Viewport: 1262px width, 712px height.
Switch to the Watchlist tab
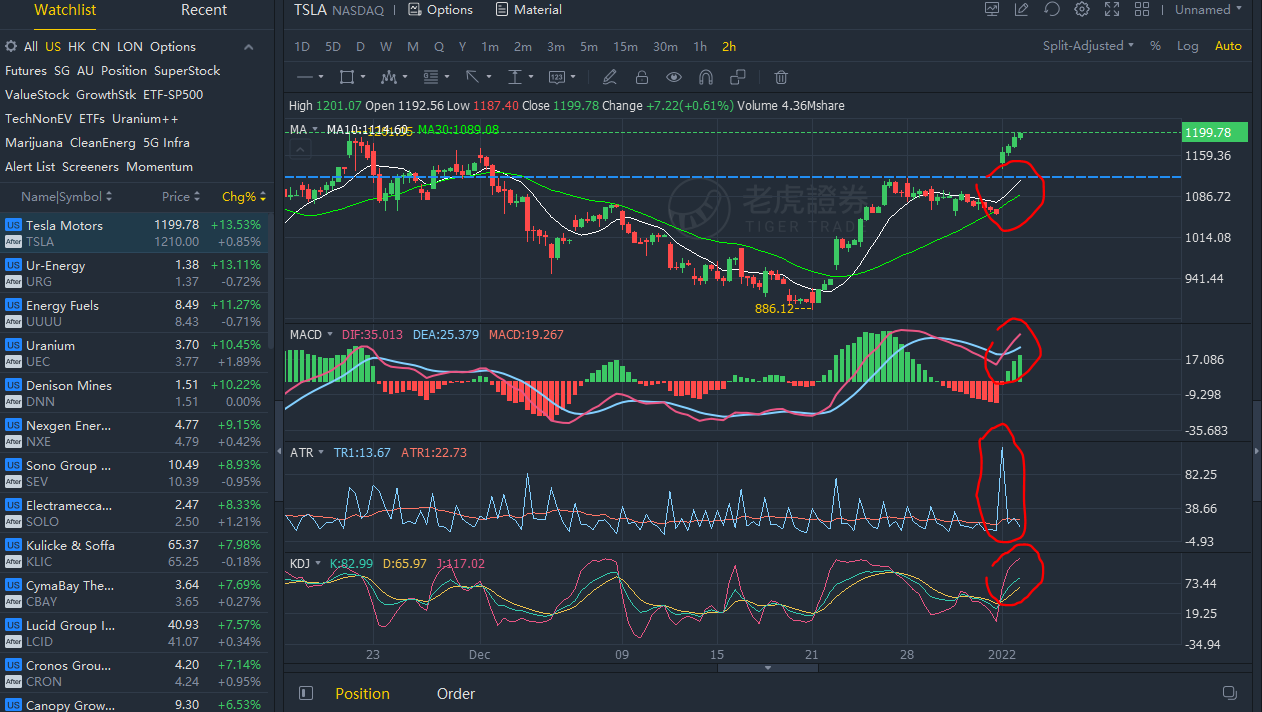[65, 10]
